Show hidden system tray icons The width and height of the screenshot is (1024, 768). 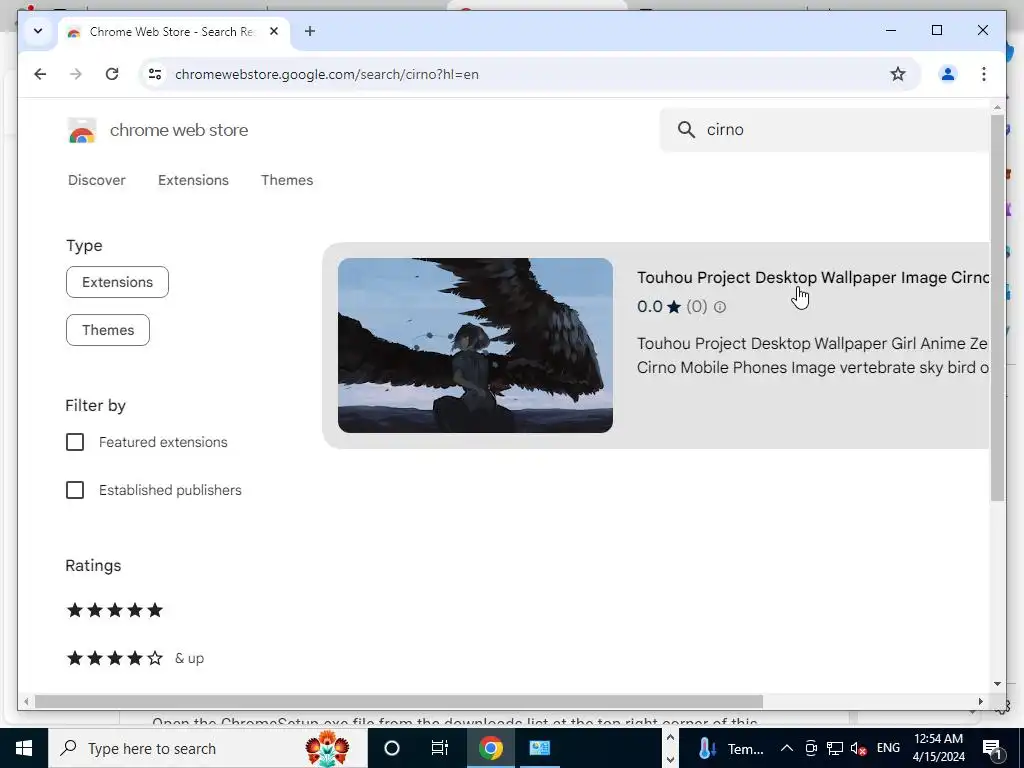coord(787,748)
